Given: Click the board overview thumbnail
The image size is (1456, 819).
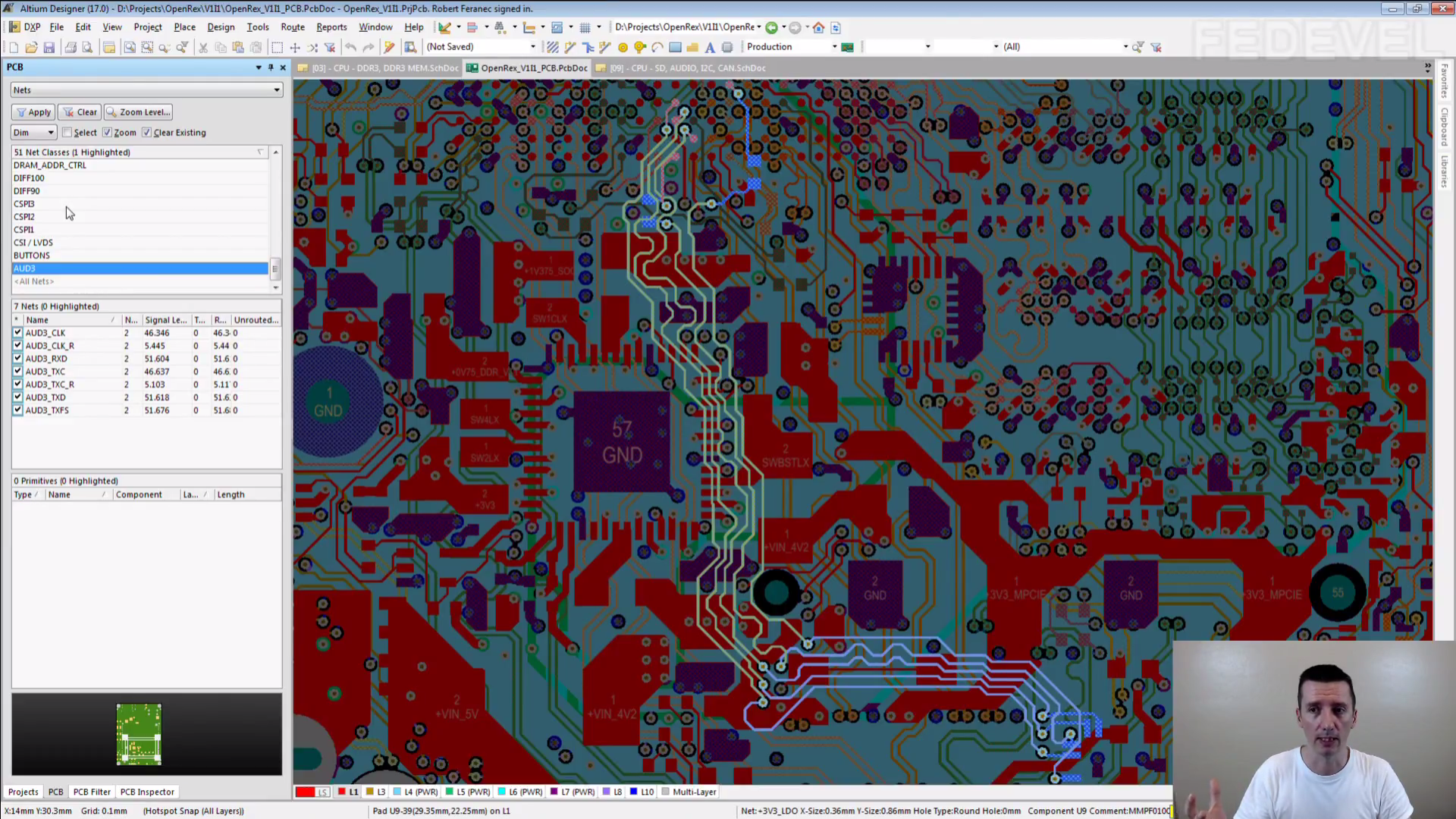Looking at the screenshot, I should point(139,733).
